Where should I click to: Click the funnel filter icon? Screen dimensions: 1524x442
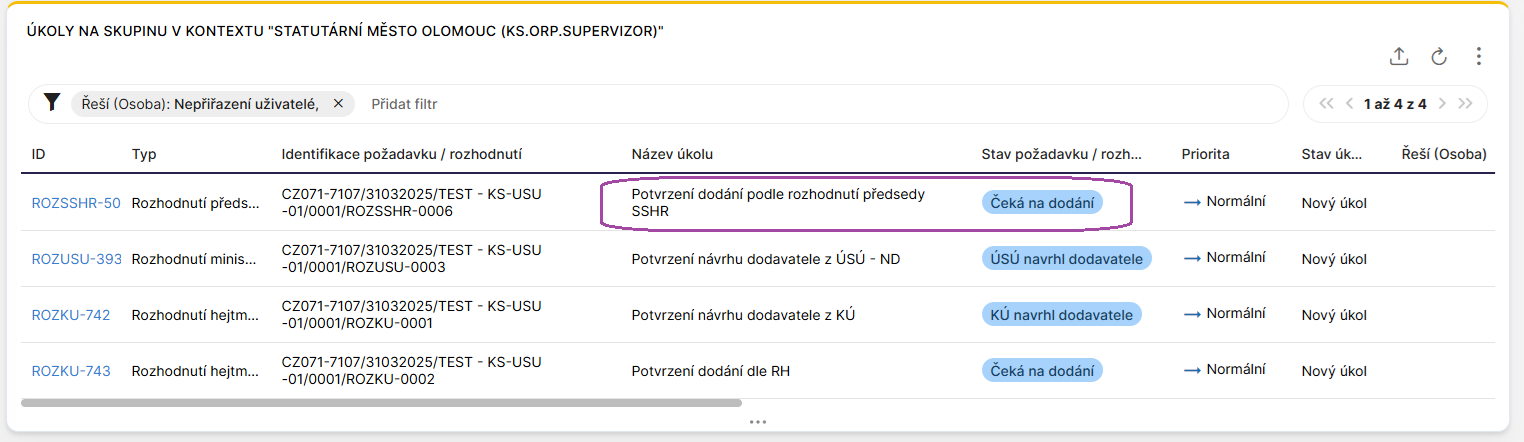click(x=53, y=103)
